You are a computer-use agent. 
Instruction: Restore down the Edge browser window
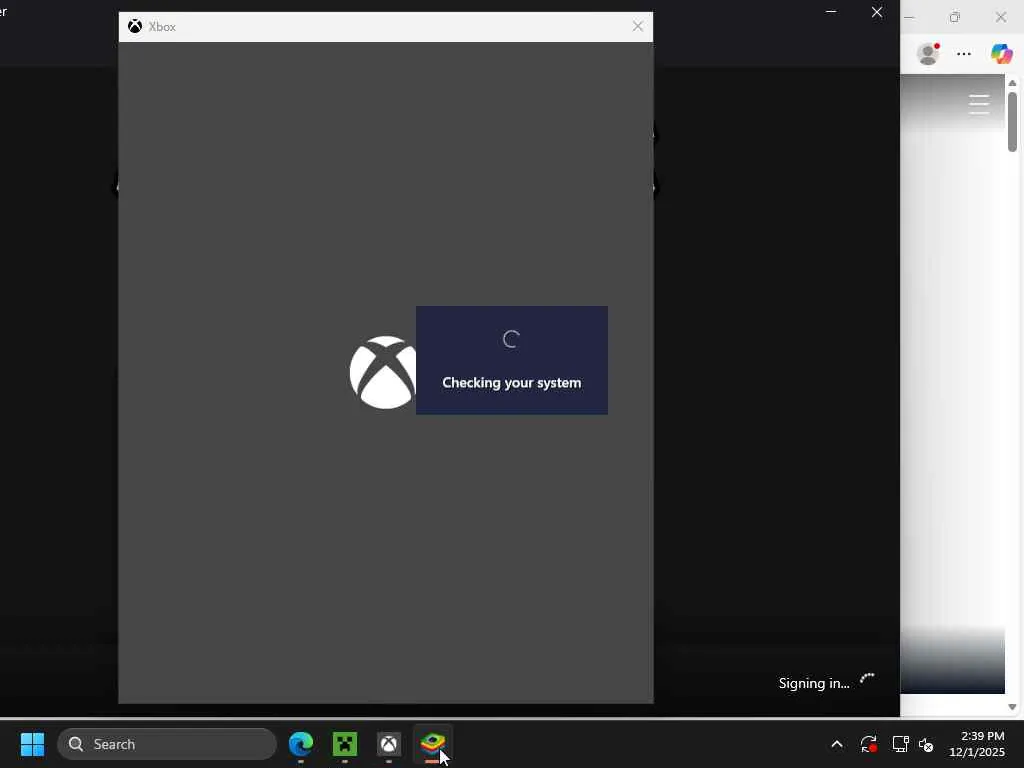(x=955, y=17)
